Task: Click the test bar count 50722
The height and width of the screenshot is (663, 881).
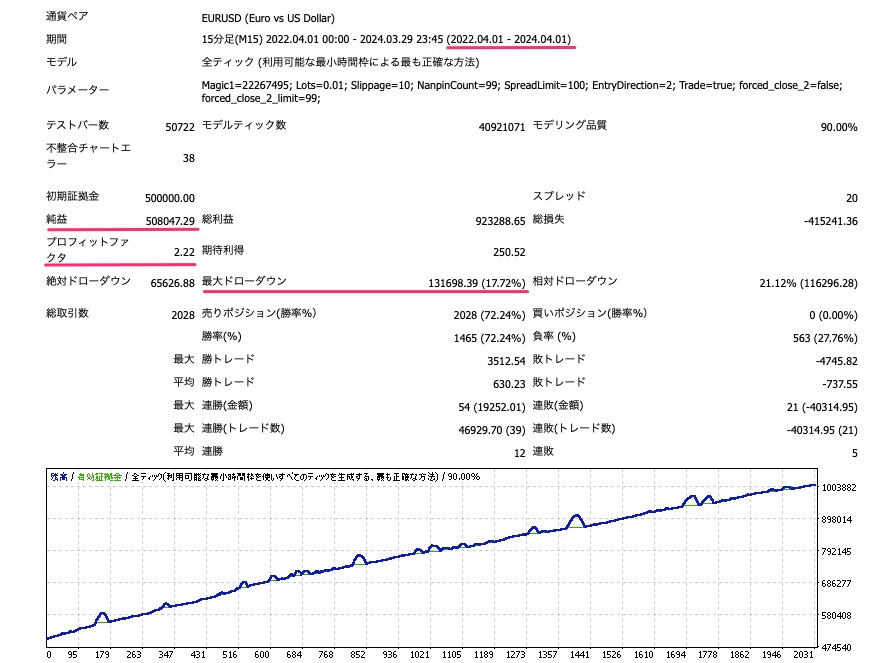Action: [180, 127]
